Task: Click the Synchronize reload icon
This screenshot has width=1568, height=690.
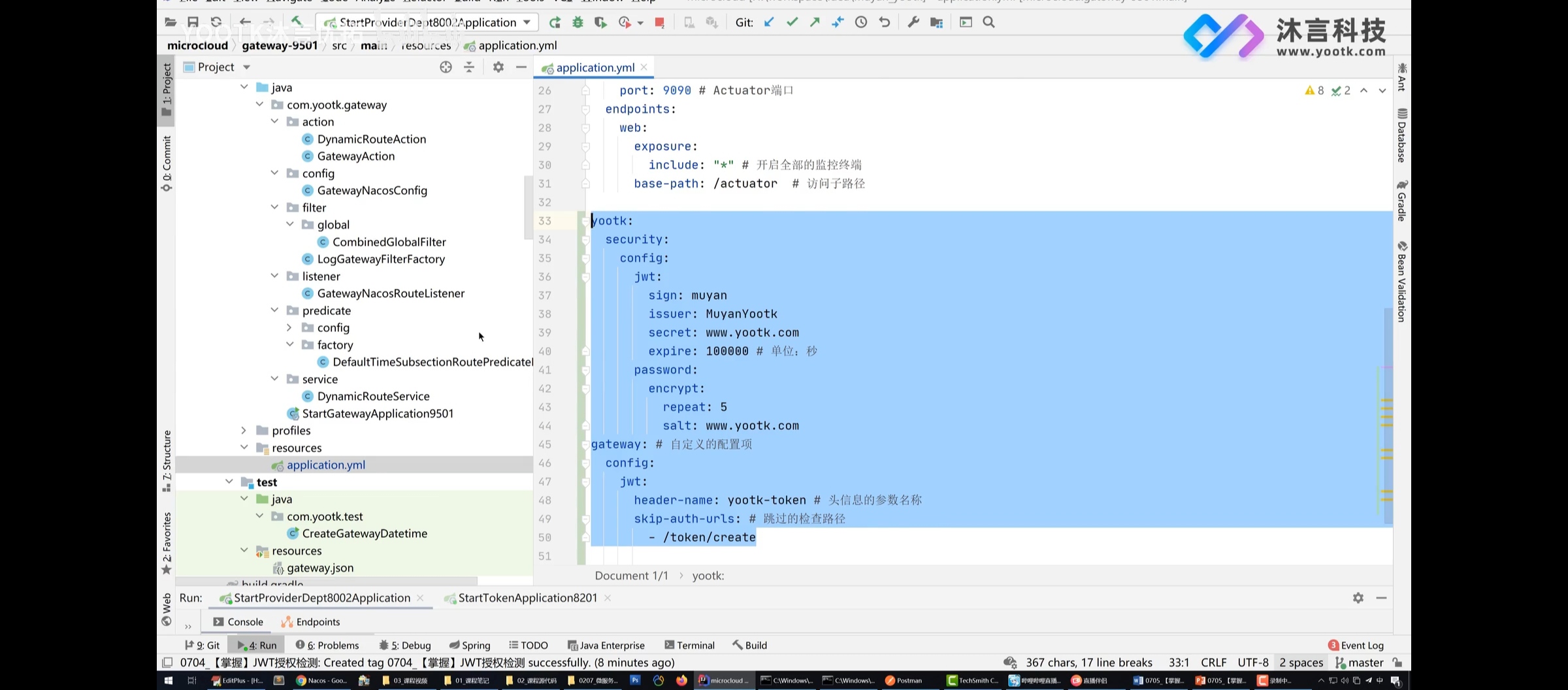Action: pyautogui.click(x=216, y=22)
